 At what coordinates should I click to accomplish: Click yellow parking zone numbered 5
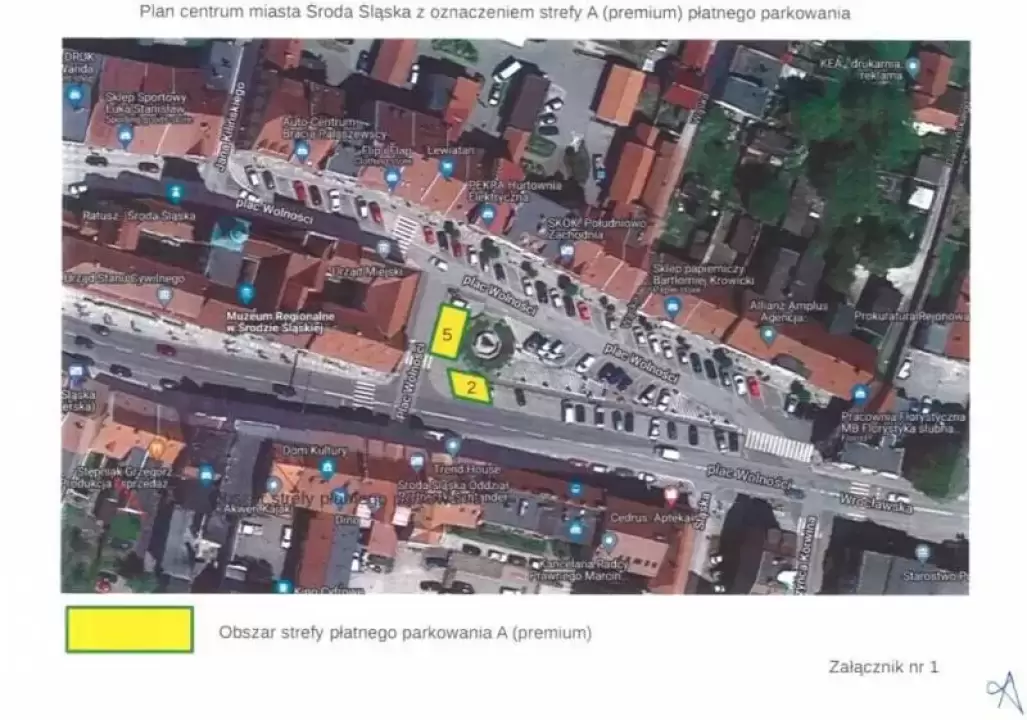click(x=449, y=334)
